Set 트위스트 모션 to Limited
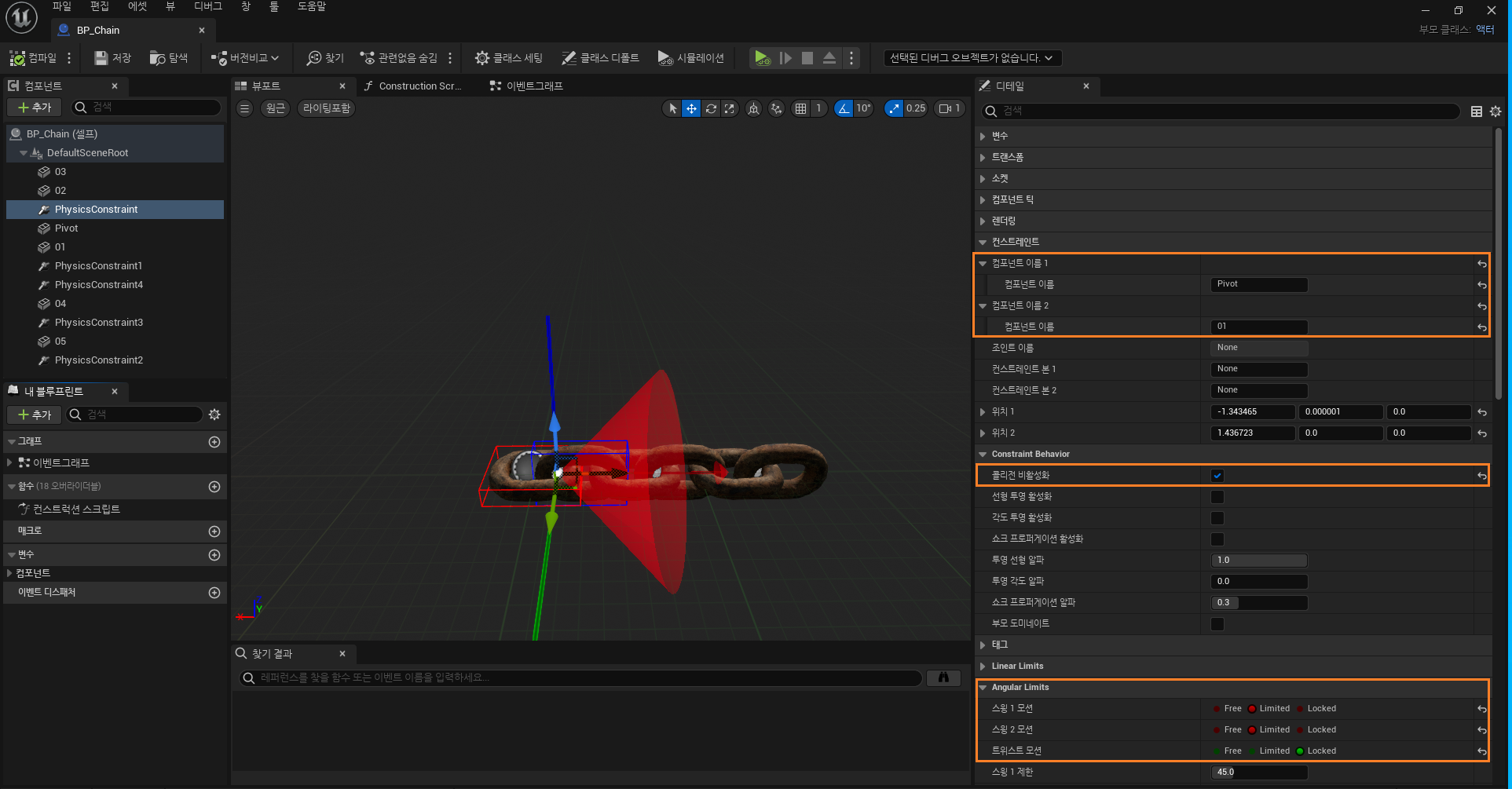Screen dimensions: 1512x789 (x=1254, y=751)
